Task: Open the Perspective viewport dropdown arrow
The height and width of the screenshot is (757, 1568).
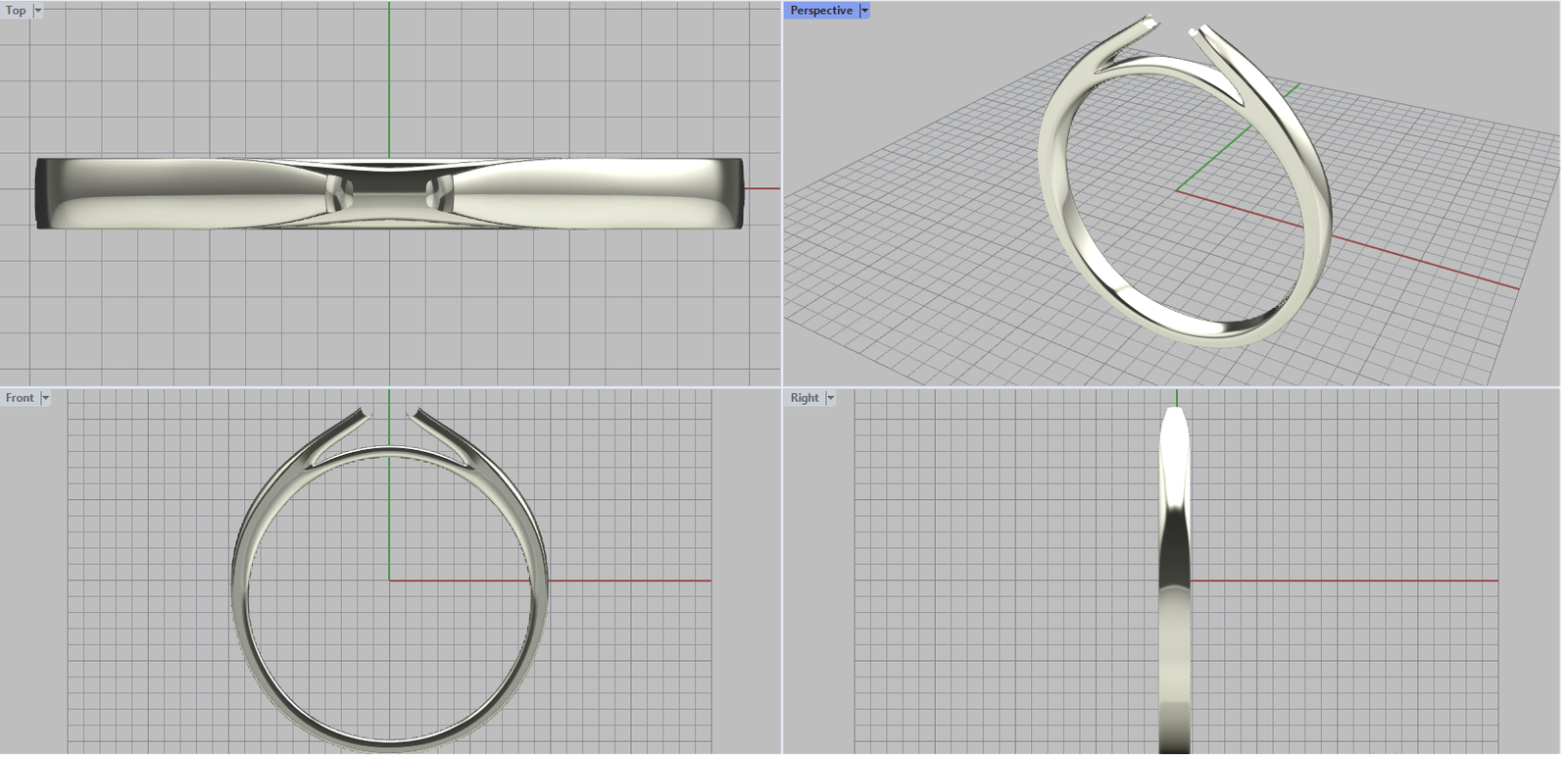Action: pos(864,11)
